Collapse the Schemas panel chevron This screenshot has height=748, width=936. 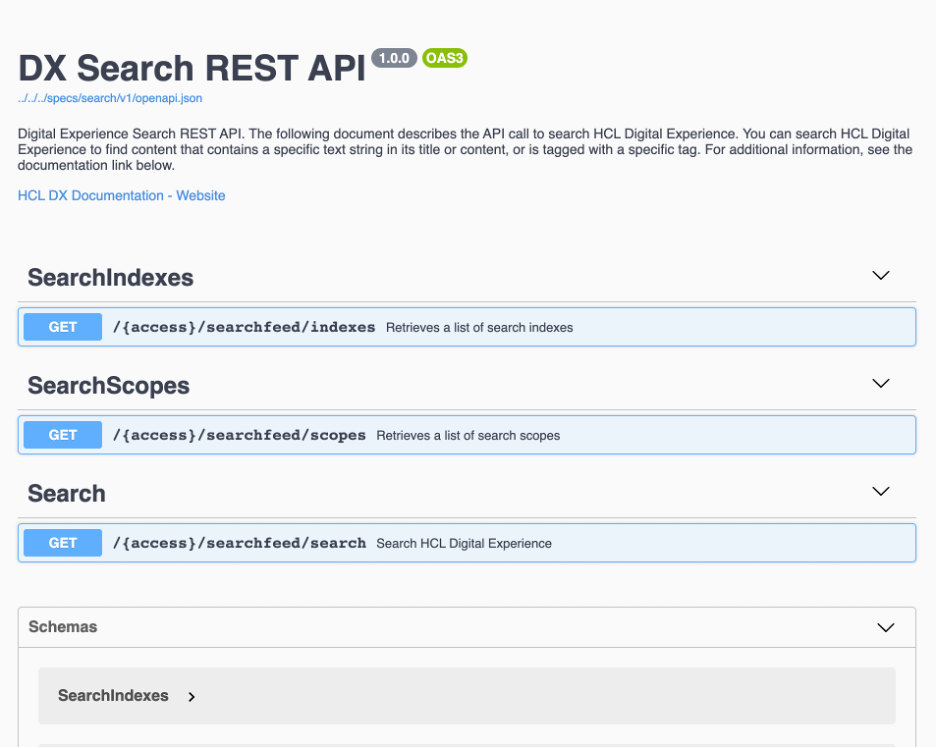[885, 628]
